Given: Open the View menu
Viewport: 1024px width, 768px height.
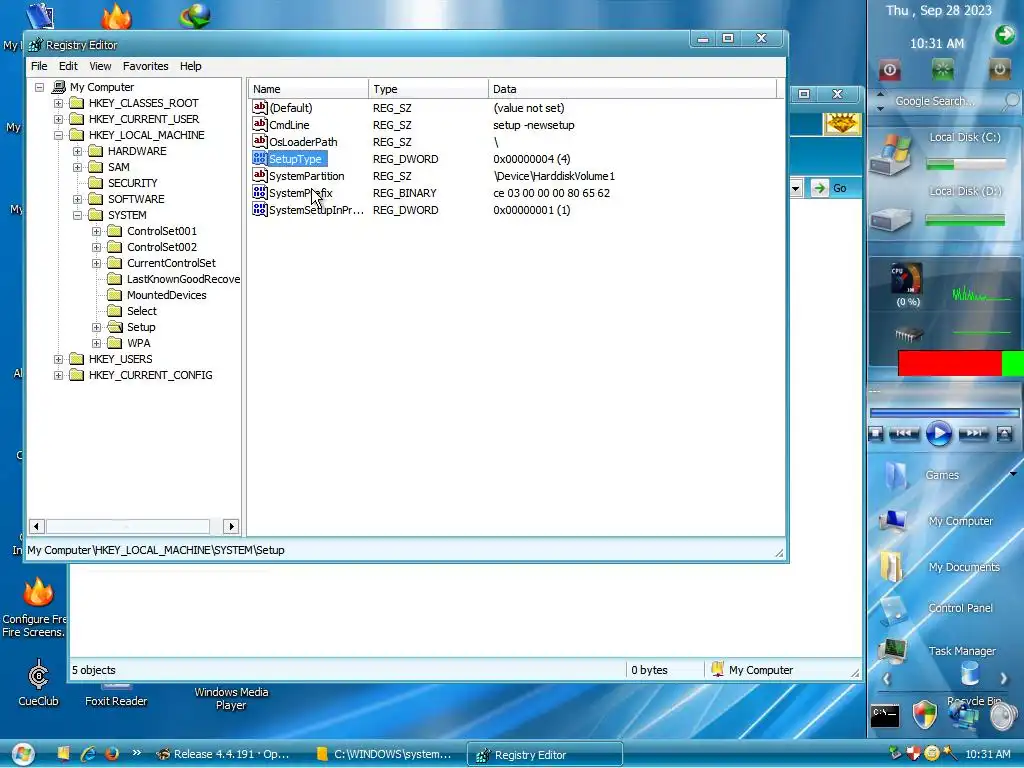Looking at the screenshot, I should pyautogui.click(x=100, y=66).
